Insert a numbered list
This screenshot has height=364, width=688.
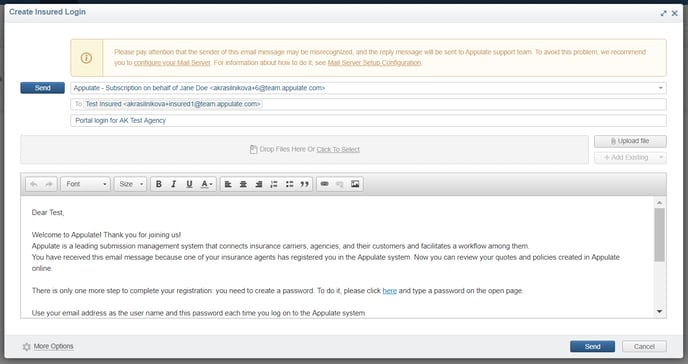(x=274, y=184)
